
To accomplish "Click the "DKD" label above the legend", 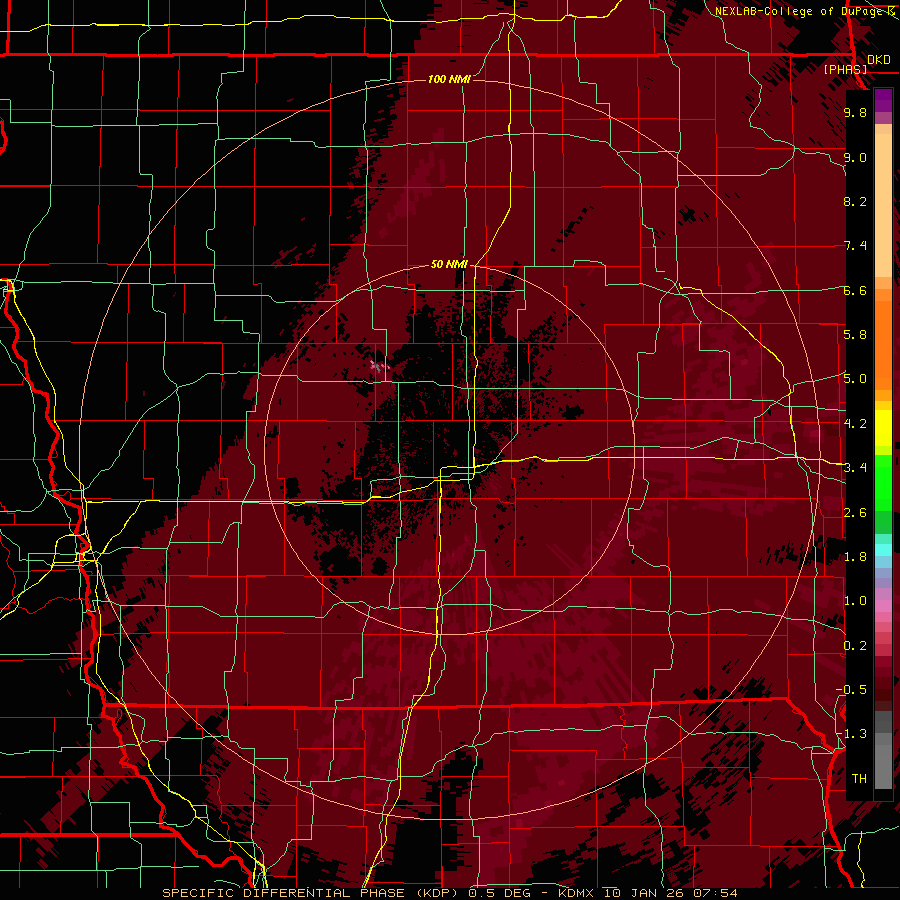I will [879, 60].
